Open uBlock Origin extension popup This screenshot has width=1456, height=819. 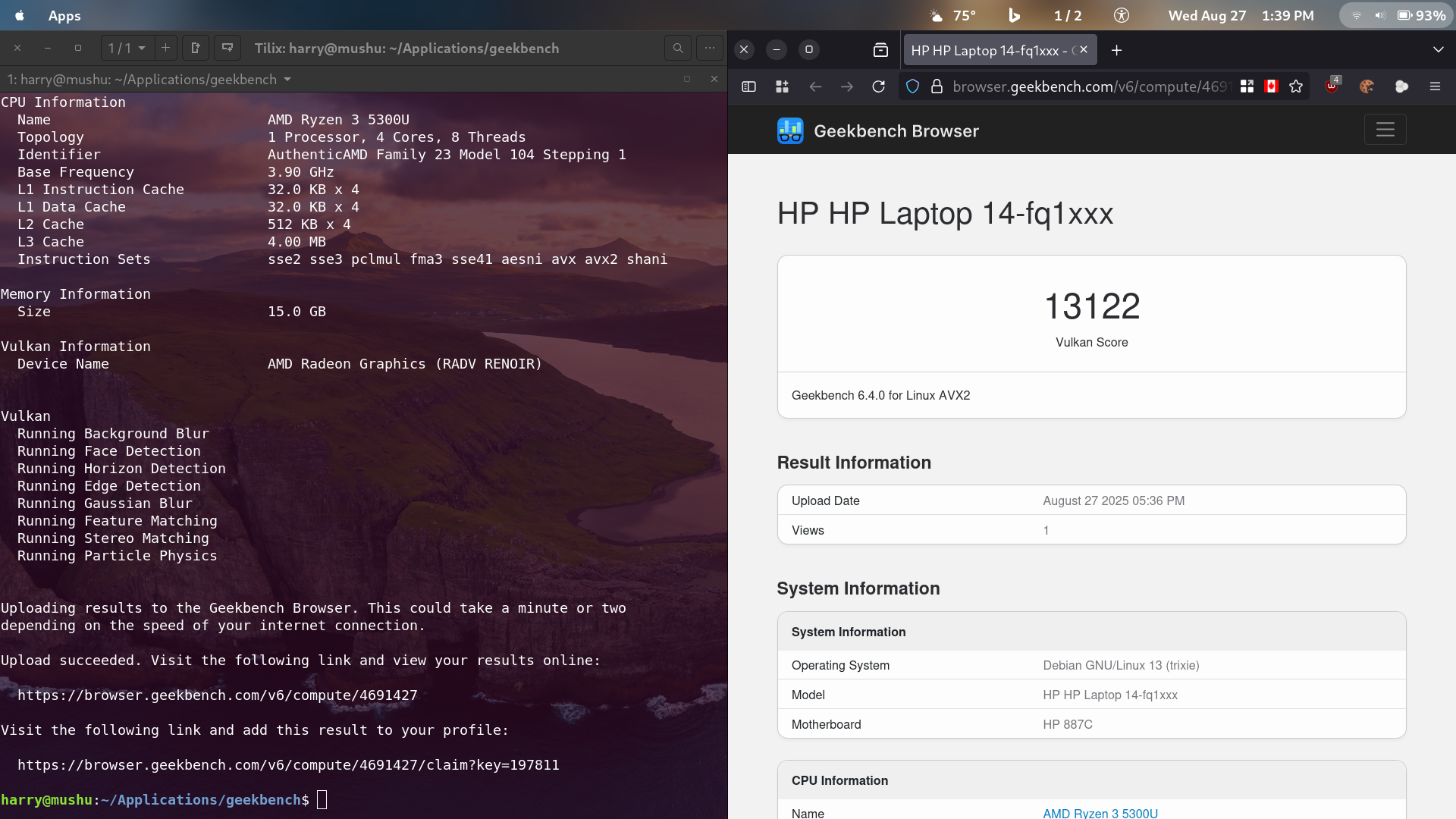coord(1332,87)
